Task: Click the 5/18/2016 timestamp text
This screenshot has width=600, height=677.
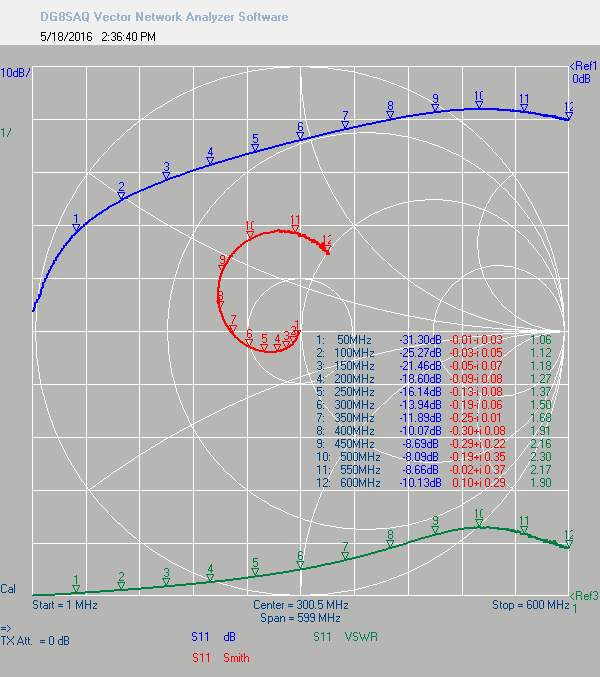Action: pyautogui.click(x=98, y=37)
